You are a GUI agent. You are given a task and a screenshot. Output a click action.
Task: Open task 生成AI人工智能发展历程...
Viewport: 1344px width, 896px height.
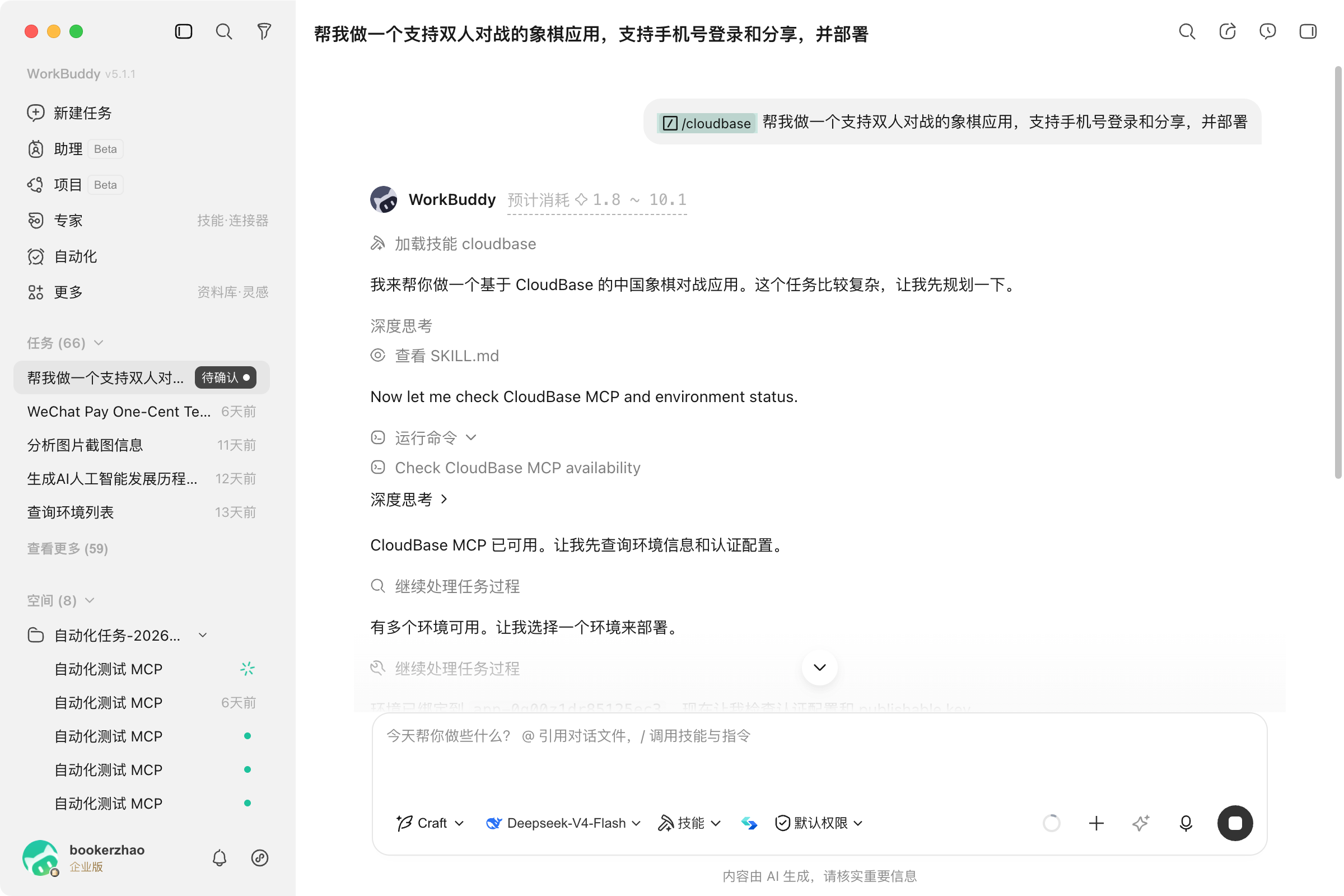coord(142,479)
